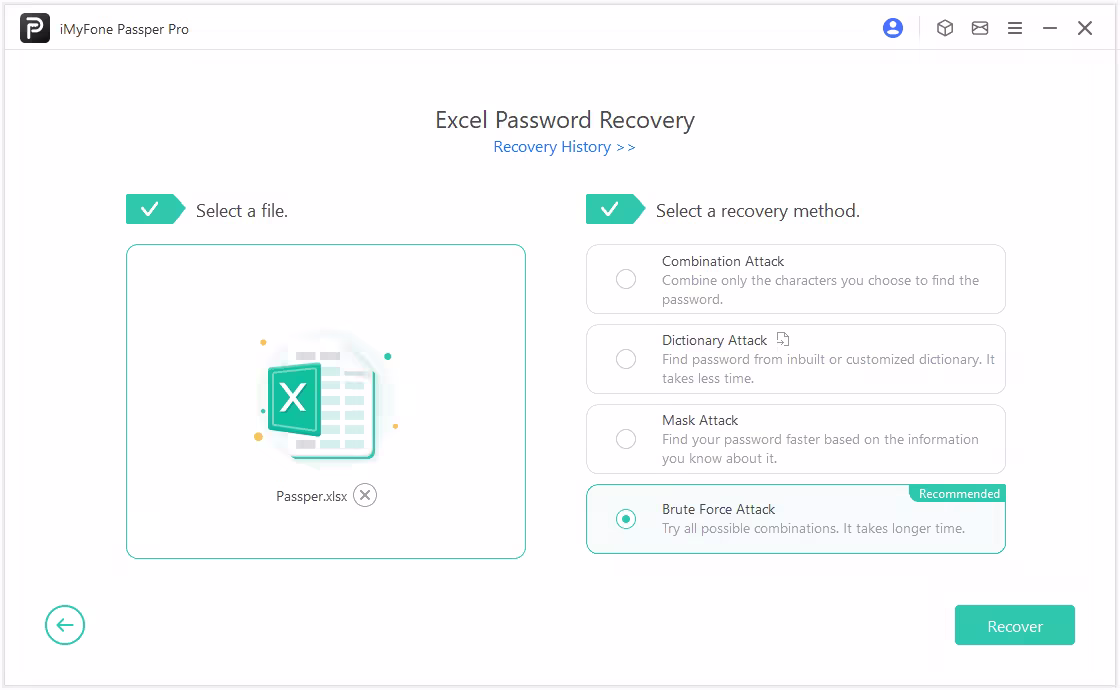Open the Recovery History link
This screenshot has height=690, width=1120.
pyautogui.click(x=564, y=147)
